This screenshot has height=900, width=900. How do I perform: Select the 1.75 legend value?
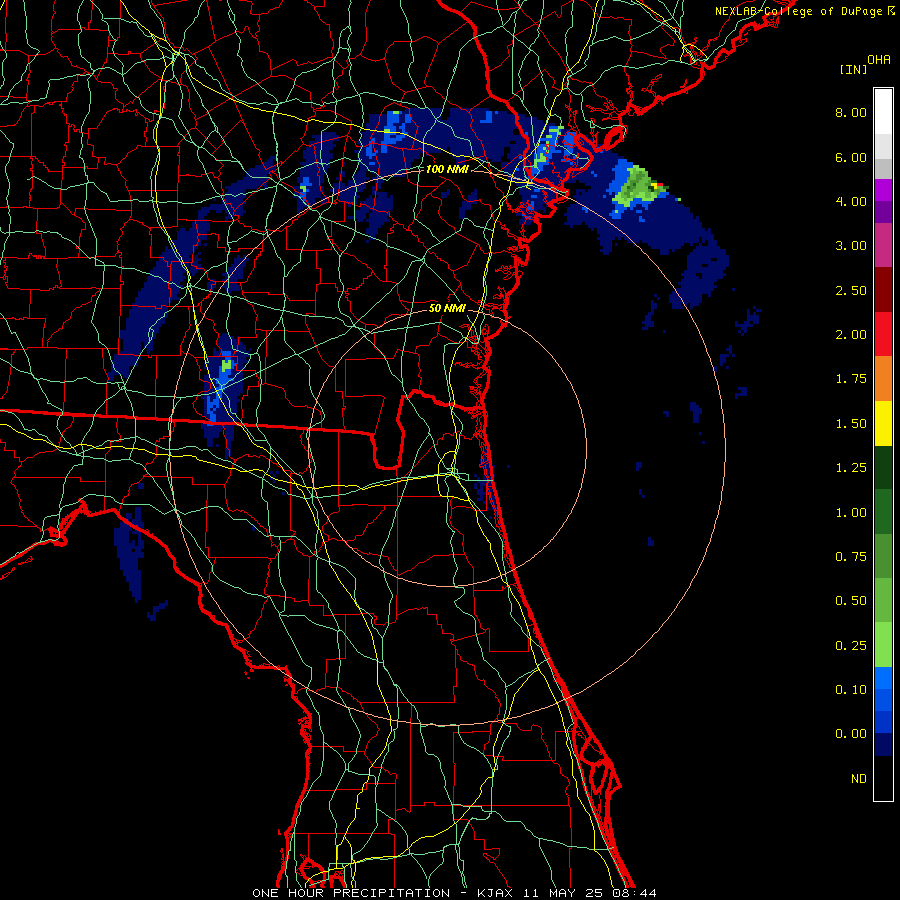point(851,379)
